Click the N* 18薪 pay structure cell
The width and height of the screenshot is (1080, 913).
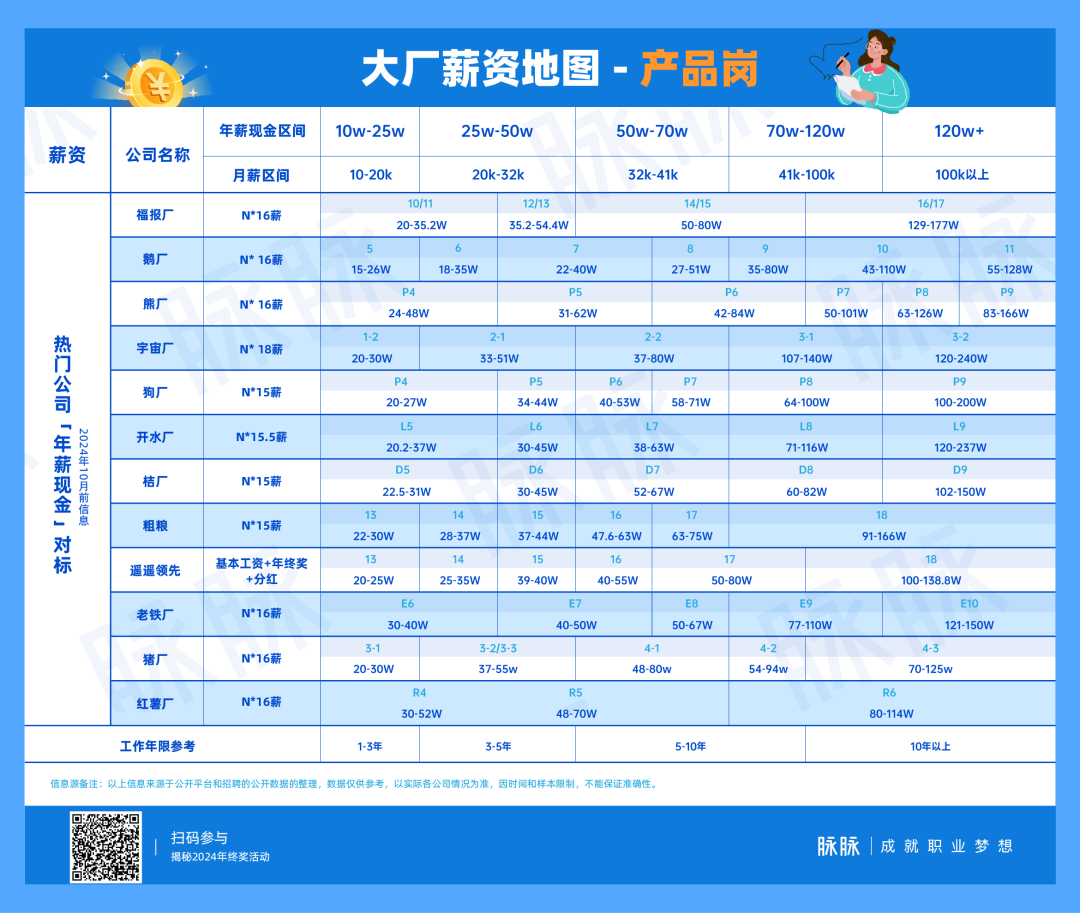tap(261, 349)
